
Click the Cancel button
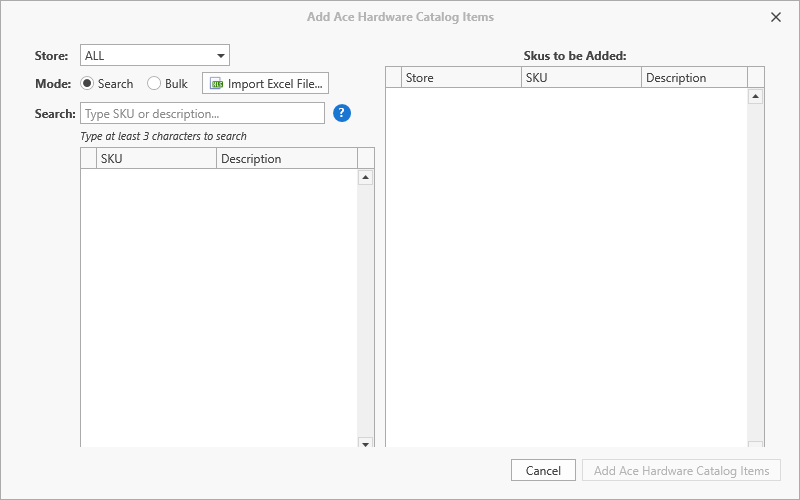click(x=543, y=470)
